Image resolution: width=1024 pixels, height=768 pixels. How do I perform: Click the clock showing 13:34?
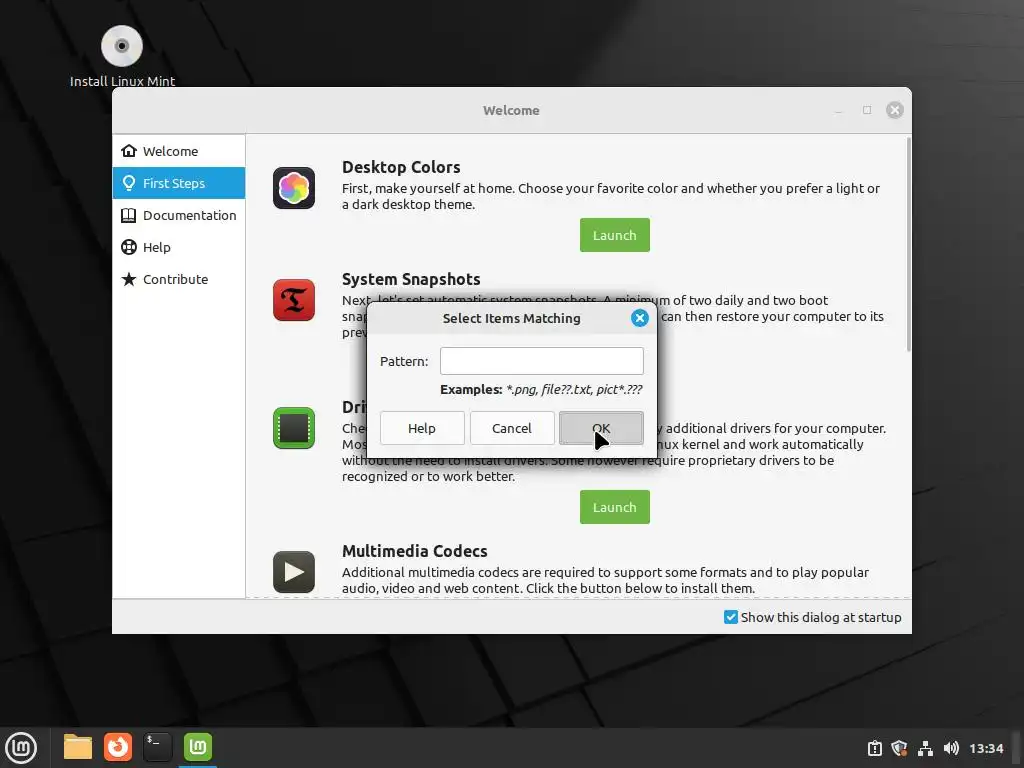coord(986,748)
